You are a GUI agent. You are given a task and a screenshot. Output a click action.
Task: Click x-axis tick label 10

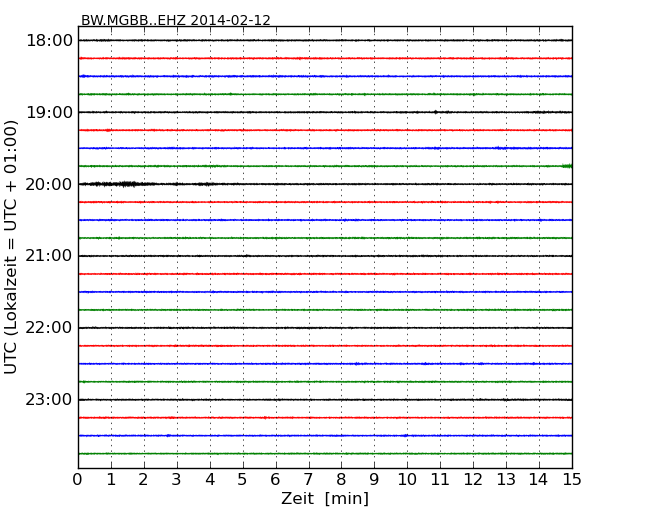pos(407,480)
